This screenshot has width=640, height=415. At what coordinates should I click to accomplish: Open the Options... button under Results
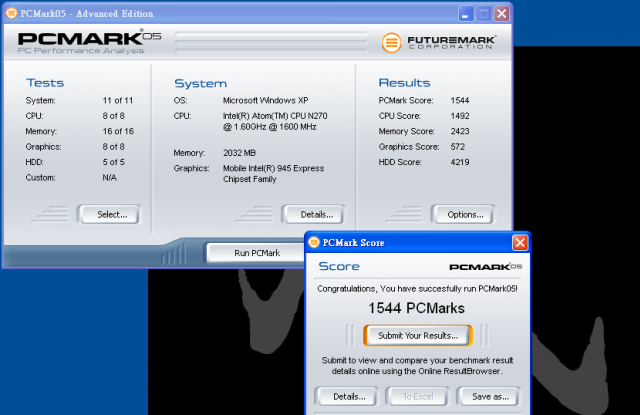462,214
